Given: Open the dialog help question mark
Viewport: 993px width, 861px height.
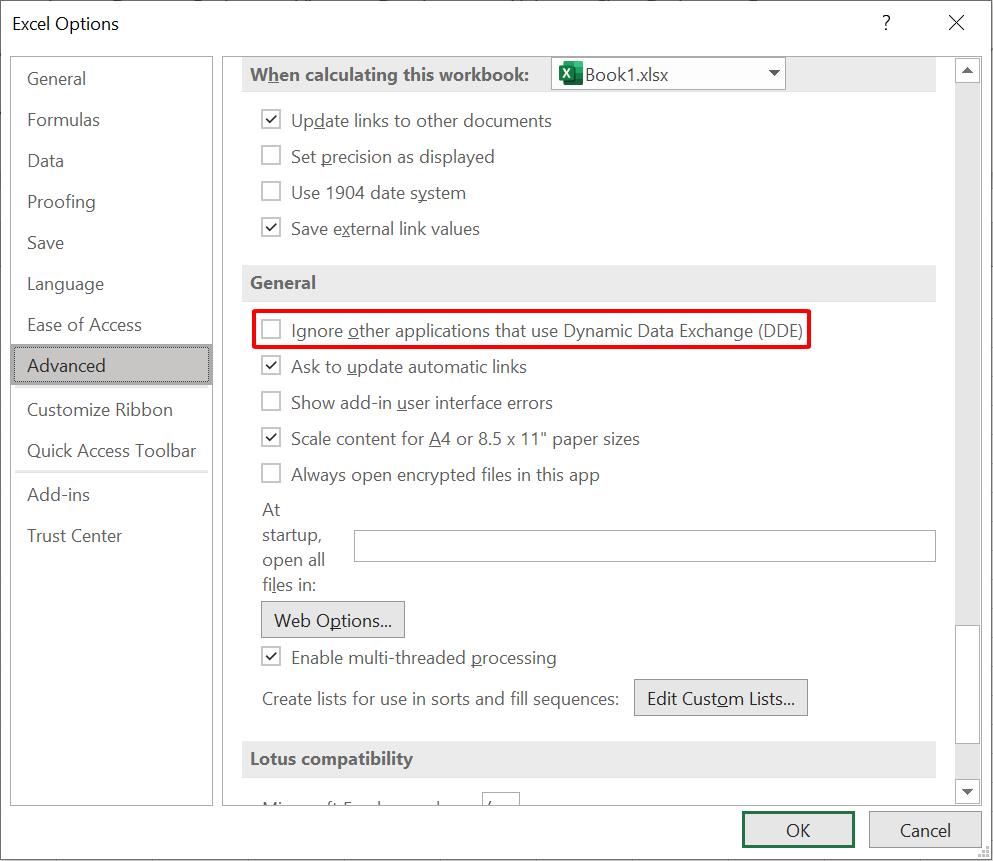Looking at the screenshot, I should pos(886,22).
